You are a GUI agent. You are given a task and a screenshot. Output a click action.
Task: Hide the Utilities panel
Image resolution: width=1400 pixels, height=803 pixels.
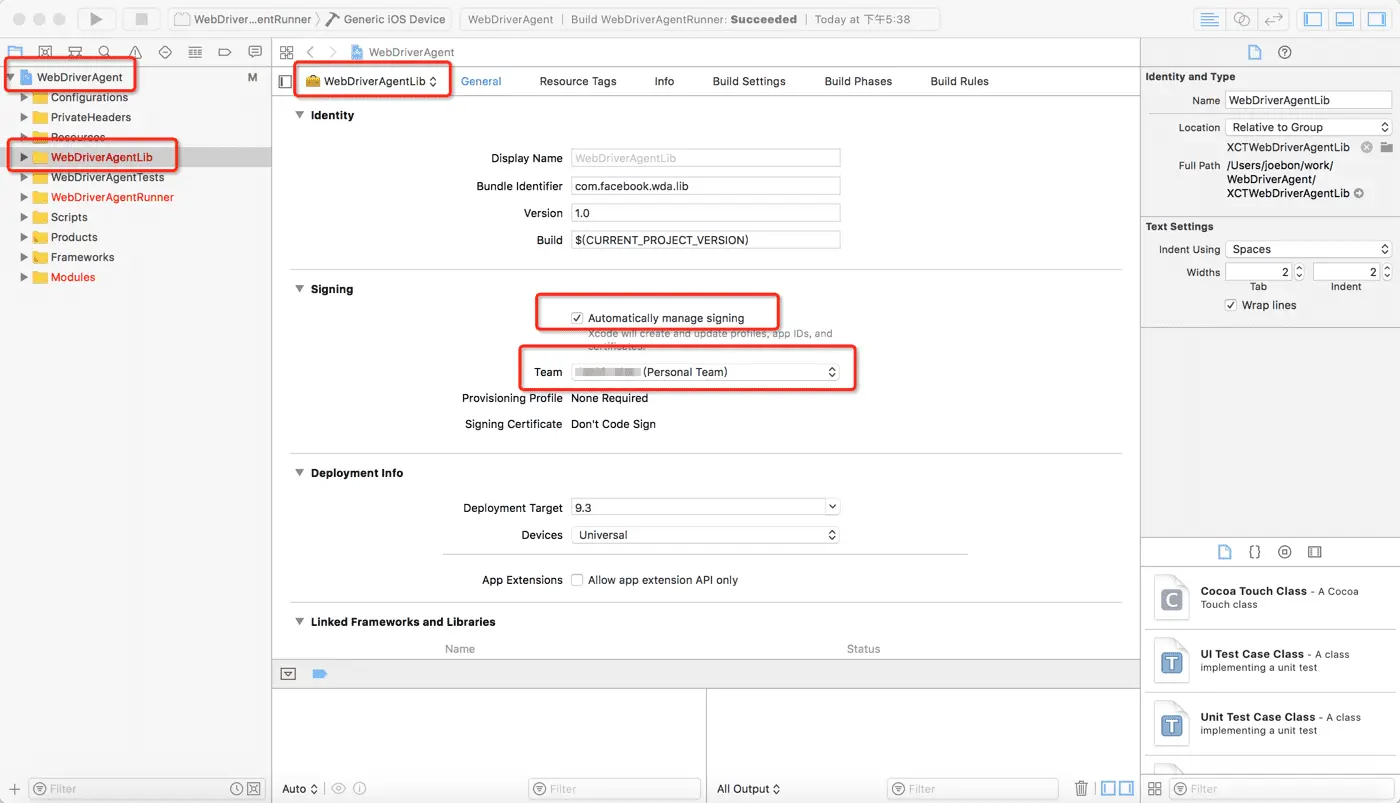1377,19
